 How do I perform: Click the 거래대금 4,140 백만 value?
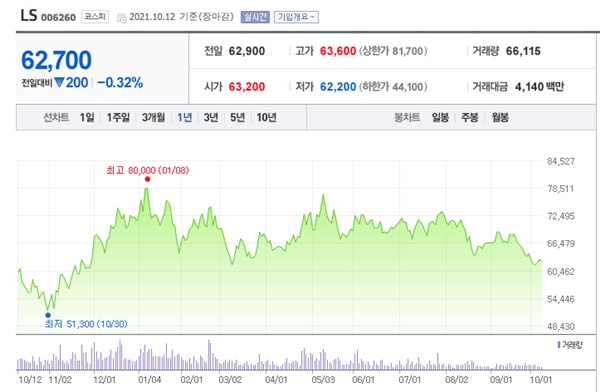540,87
